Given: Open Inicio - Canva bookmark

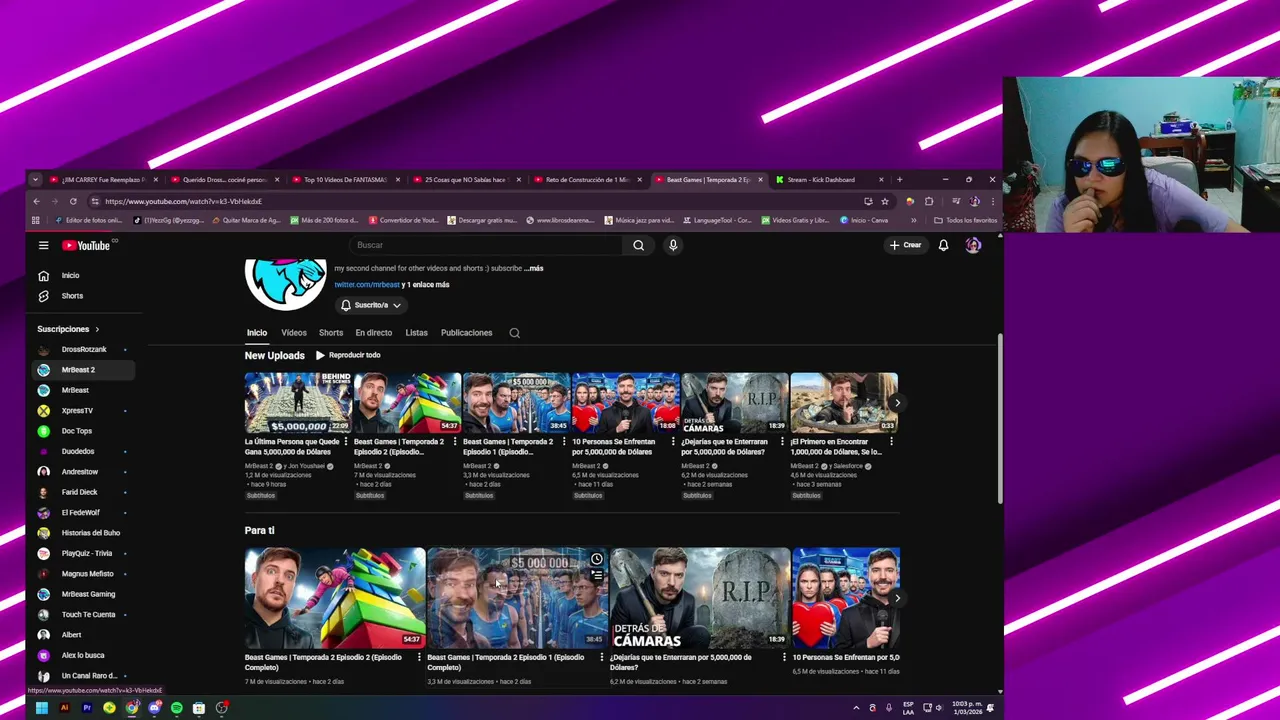Looking at the screenshot, I should 864,220.
